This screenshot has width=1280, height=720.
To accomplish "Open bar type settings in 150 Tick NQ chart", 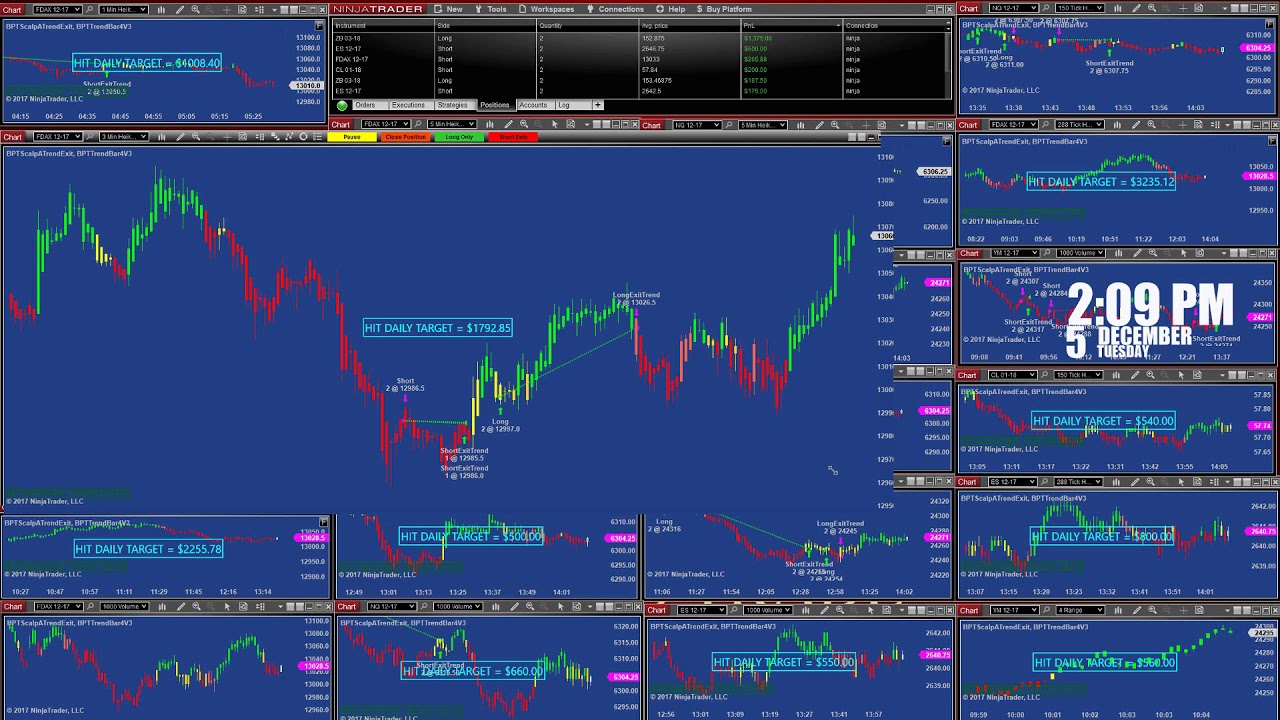I will click(x=1118, y=9).
